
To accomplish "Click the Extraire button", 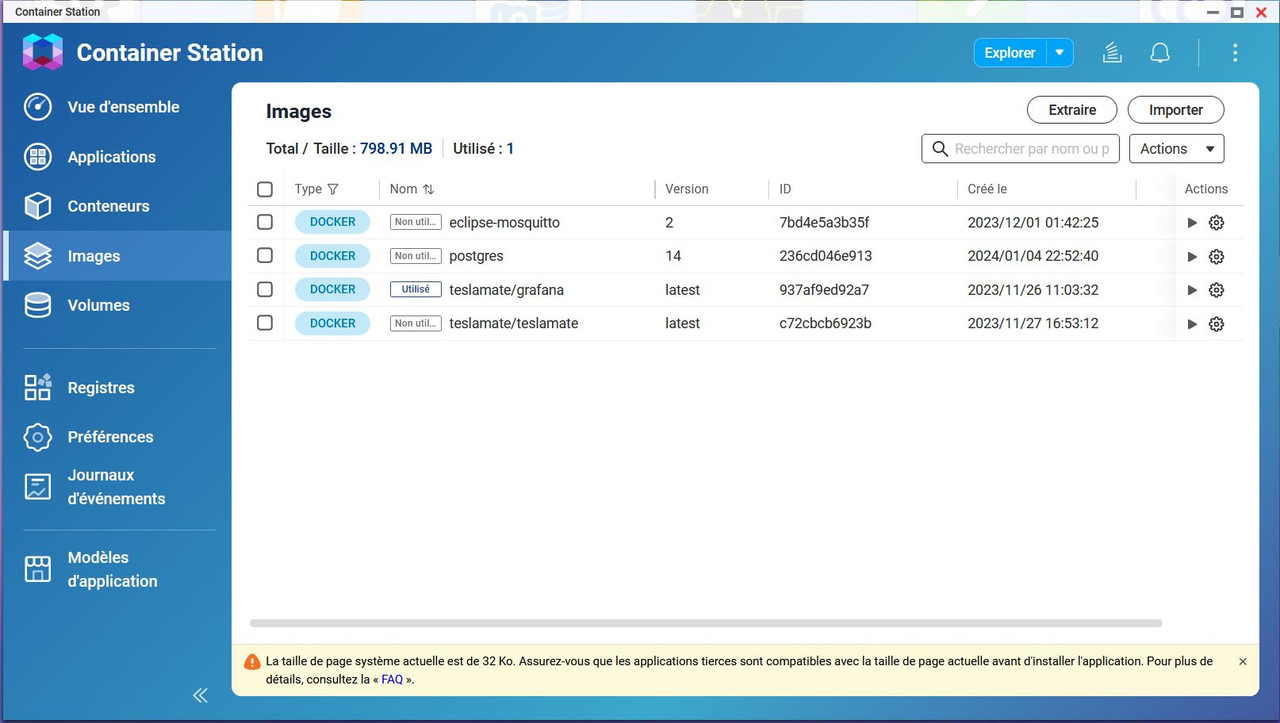I will (x=1072, y=110).
